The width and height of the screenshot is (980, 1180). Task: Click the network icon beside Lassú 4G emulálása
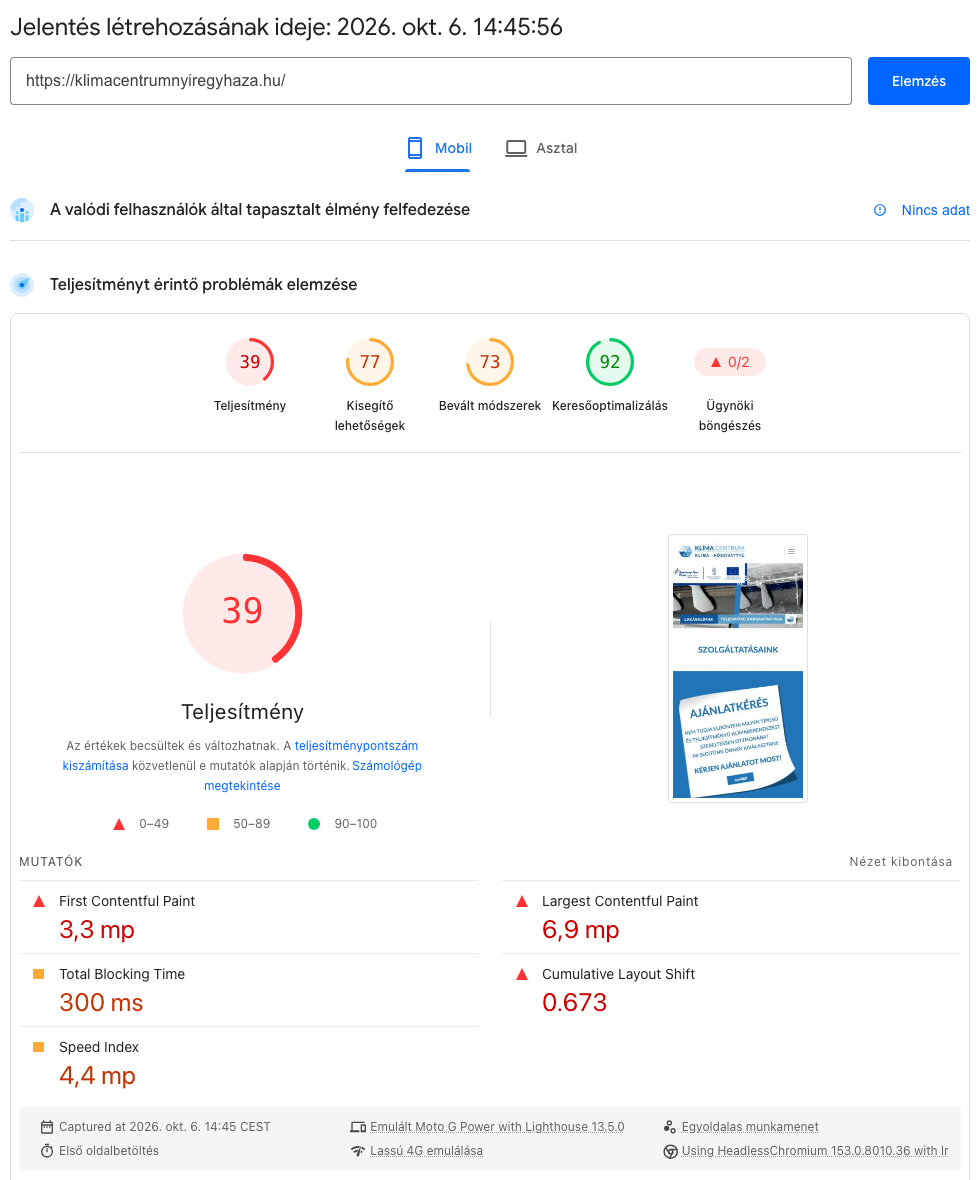pyautogui.click(x=358, y=1151)
